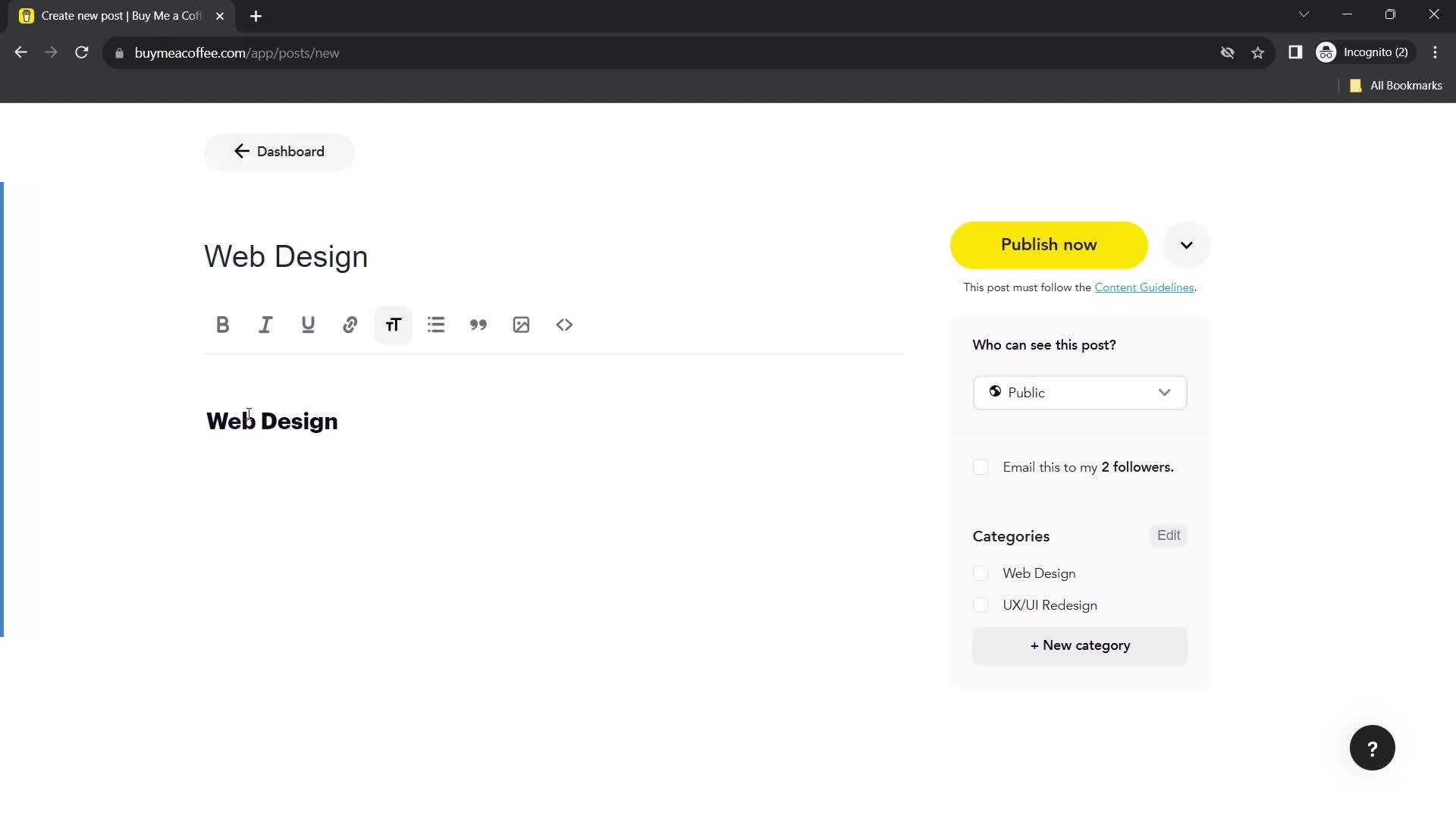This screenshot has height=819, width=1456.
Task: Toggle bold formatting in the editor toolbar
Action: [x=222, y=325]
